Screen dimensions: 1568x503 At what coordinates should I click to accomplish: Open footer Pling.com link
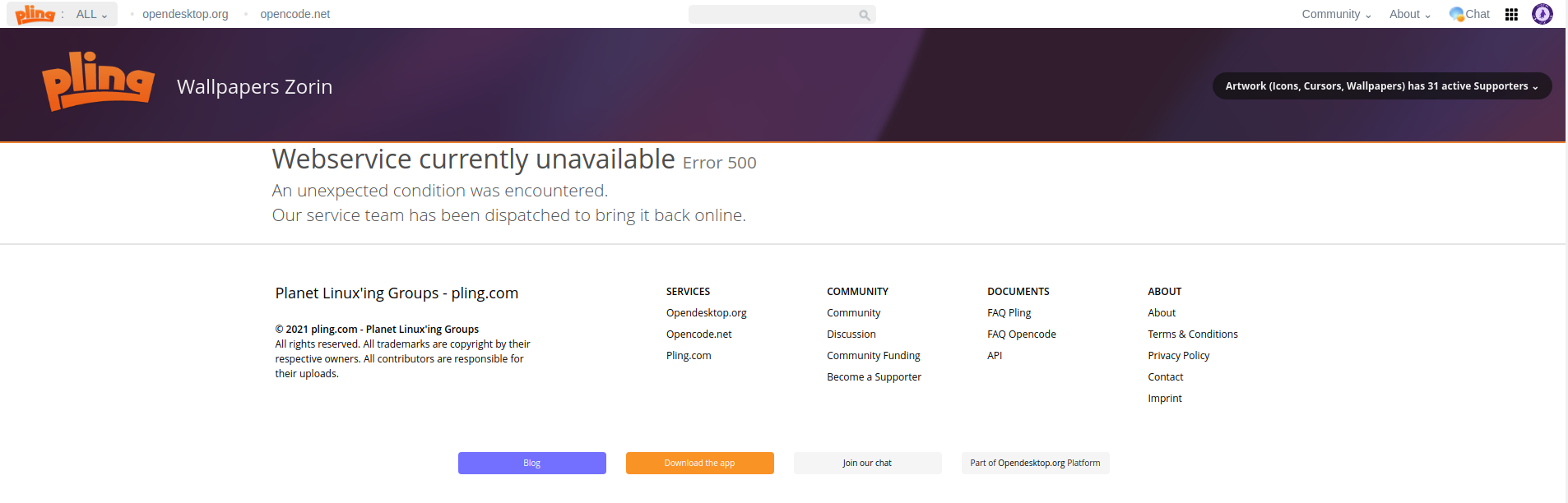pos(689,355)
